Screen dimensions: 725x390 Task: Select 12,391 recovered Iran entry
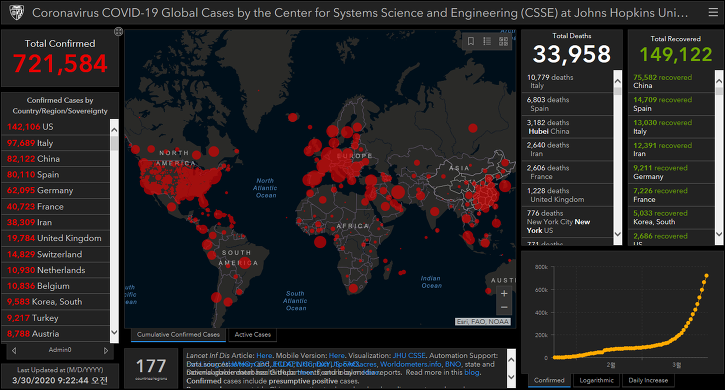tap(671, 149)
